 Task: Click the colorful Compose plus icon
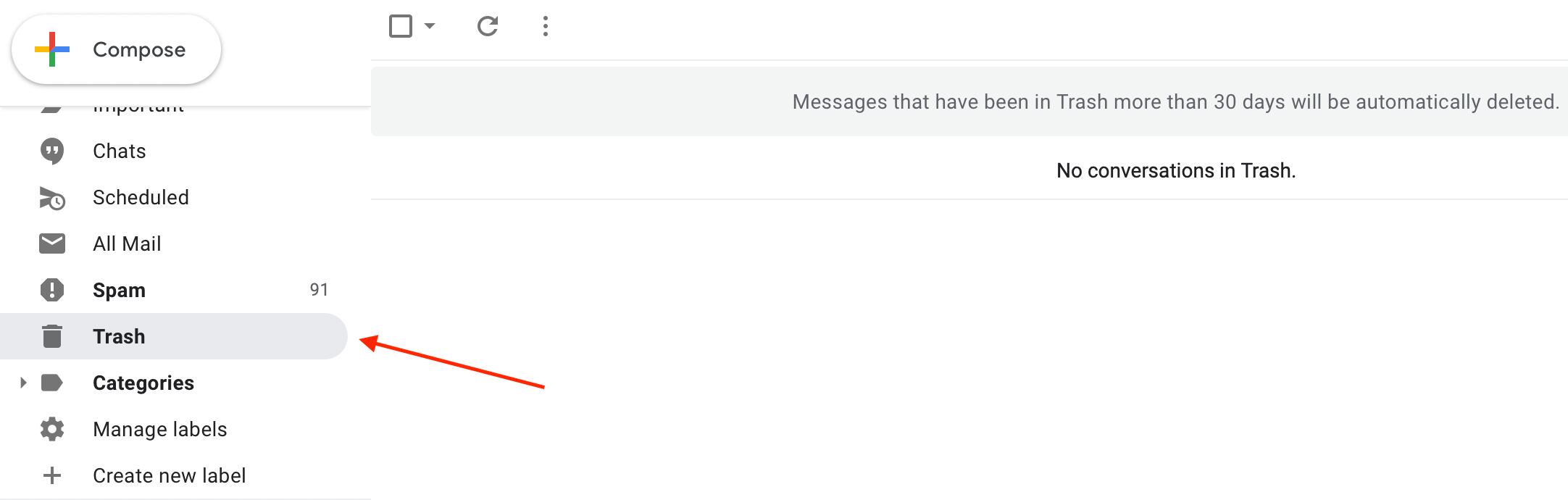[52, 49]
